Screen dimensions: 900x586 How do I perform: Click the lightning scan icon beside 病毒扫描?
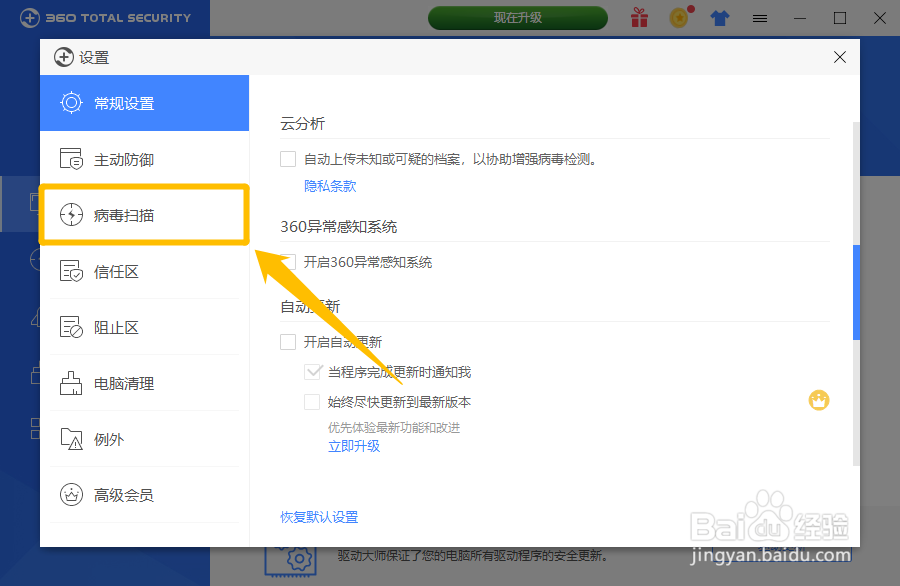[71, 215]
